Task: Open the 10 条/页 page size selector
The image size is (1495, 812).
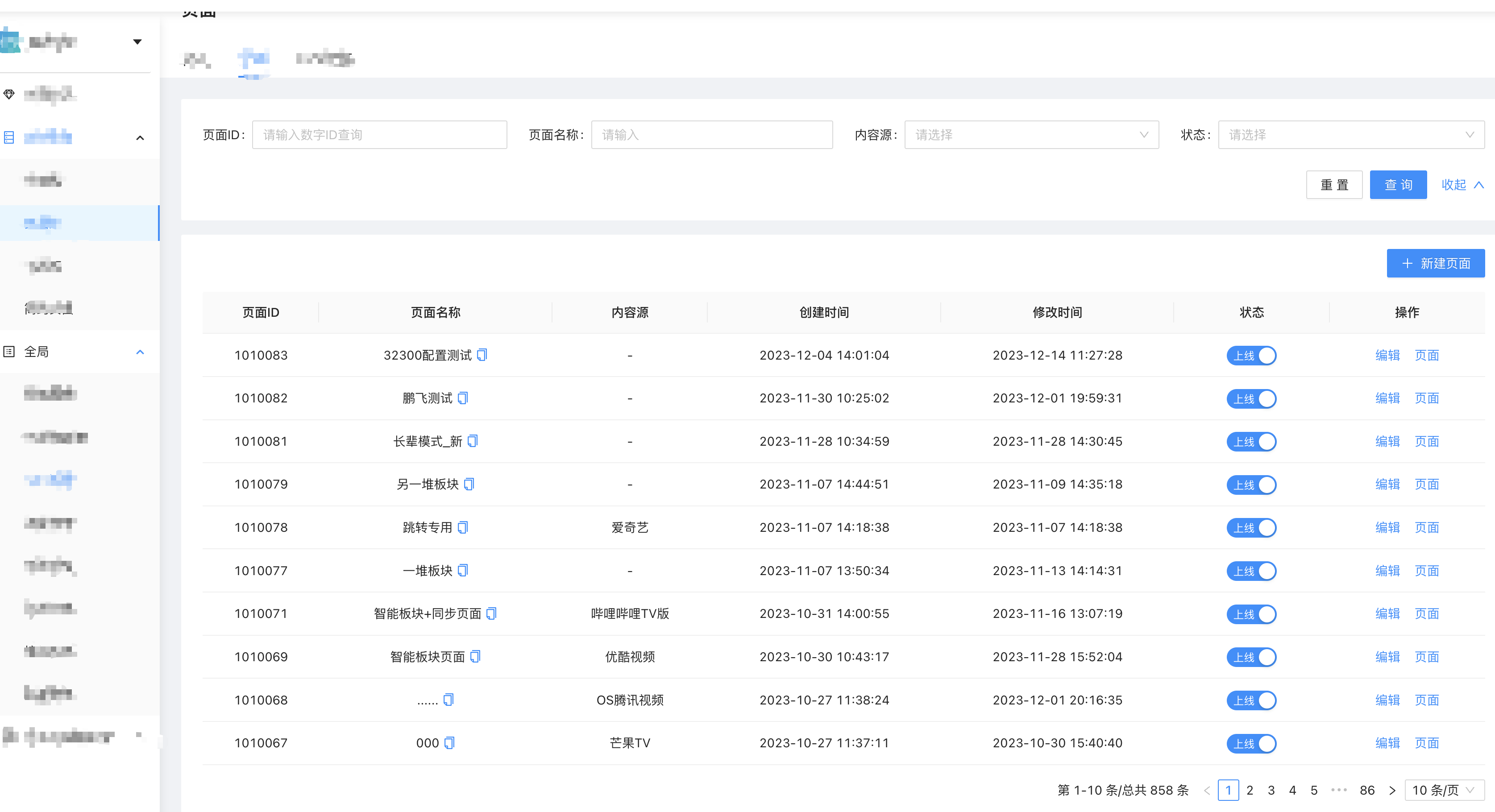Action: tap(1444, 790)
